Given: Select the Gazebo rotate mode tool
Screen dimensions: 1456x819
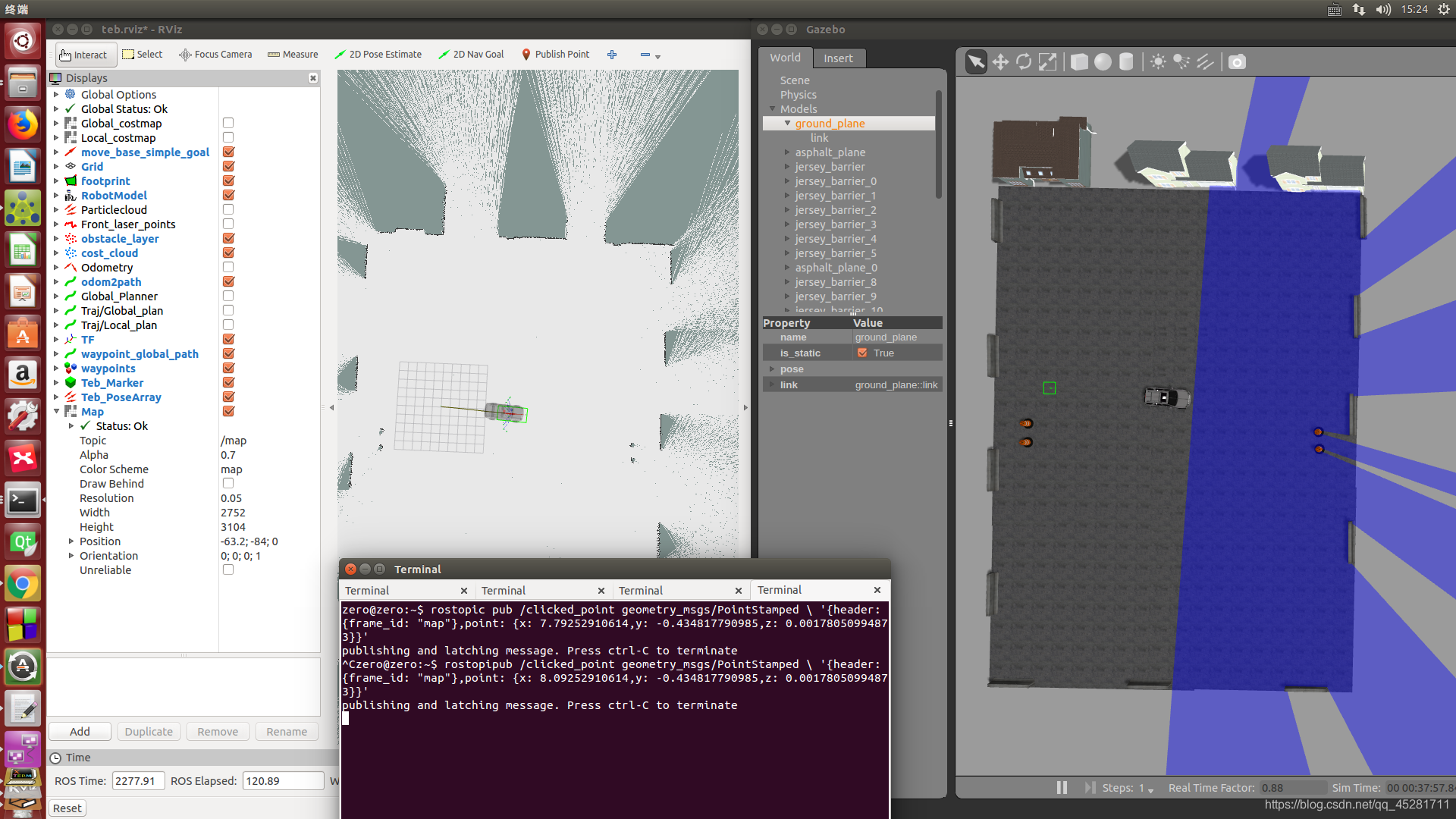Looking at the screenshot, I should [x=1024, y=62].
